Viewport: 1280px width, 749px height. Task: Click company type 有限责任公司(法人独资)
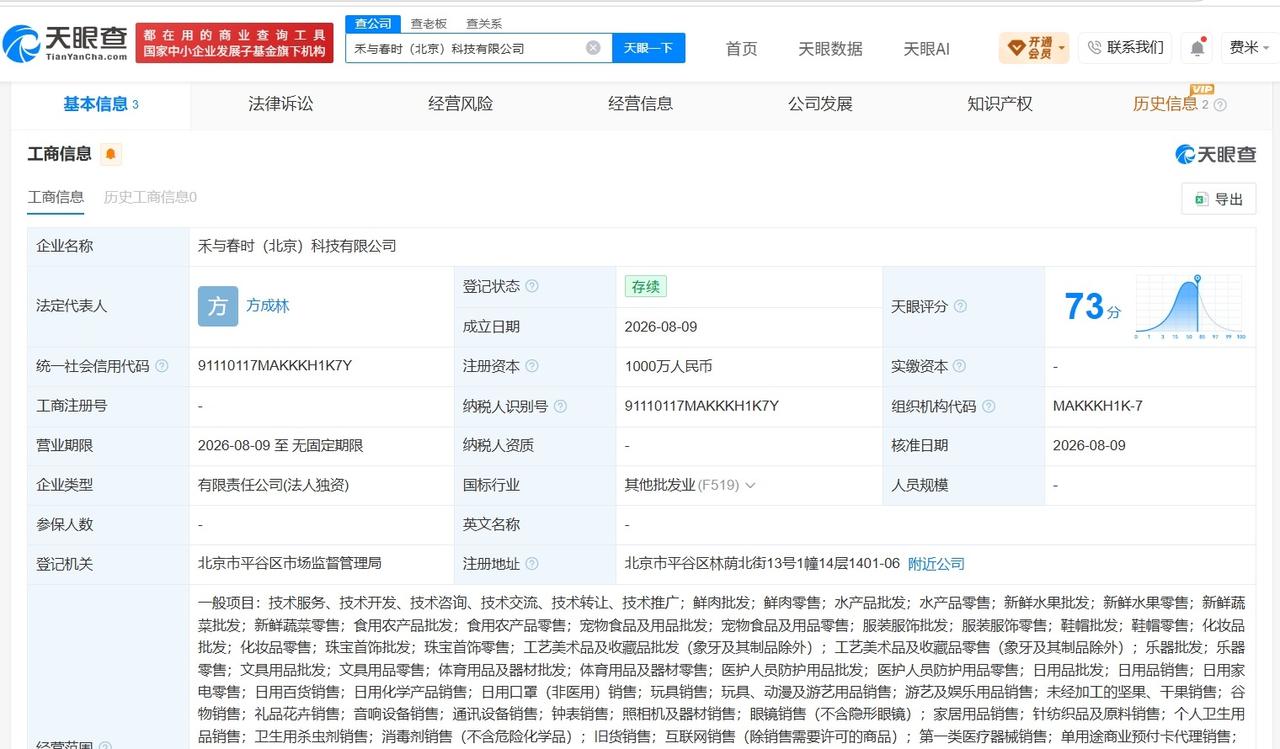pyautogui.click(x=273, y=485)
